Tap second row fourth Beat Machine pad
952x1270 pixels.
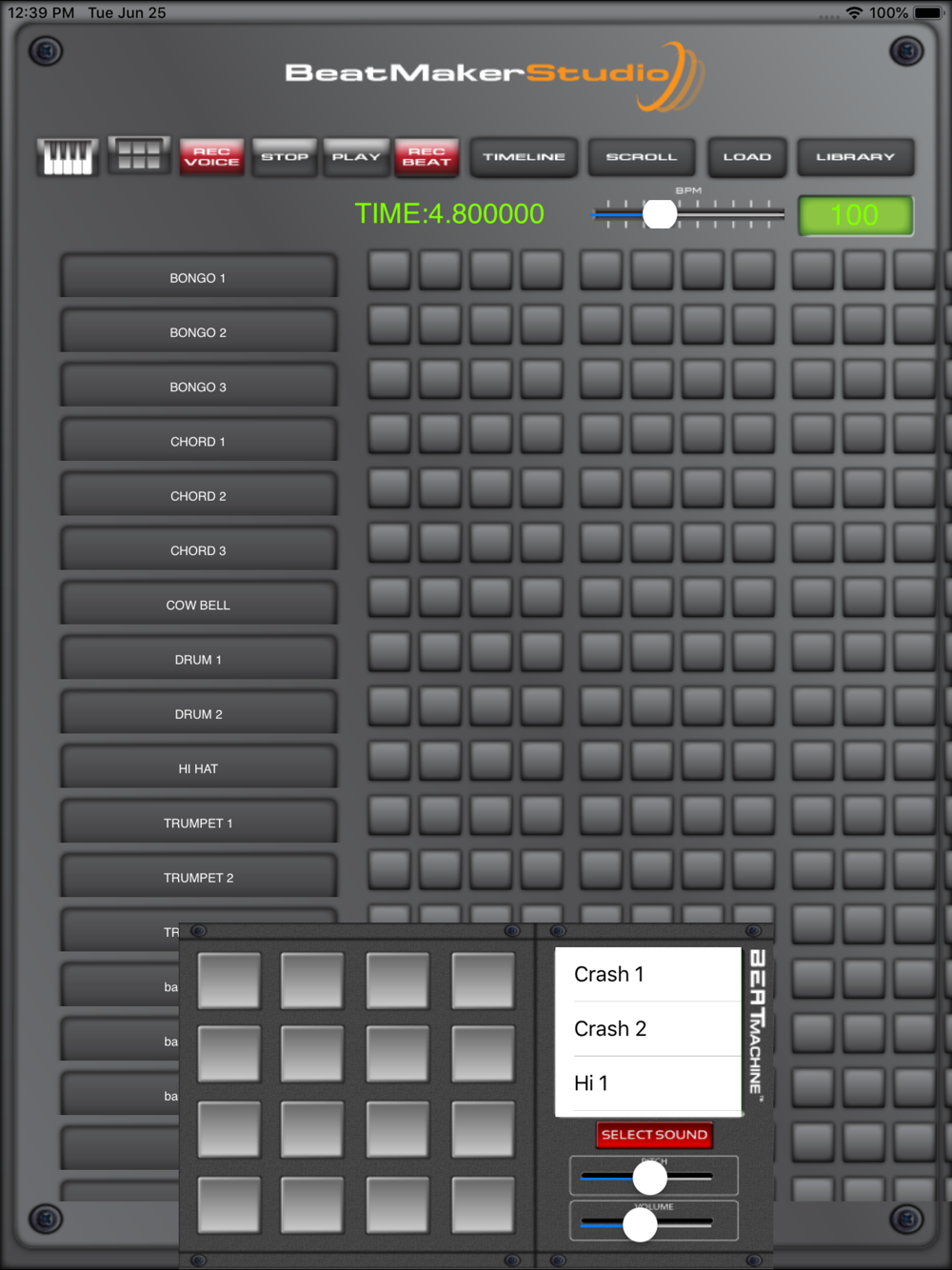483,1054
